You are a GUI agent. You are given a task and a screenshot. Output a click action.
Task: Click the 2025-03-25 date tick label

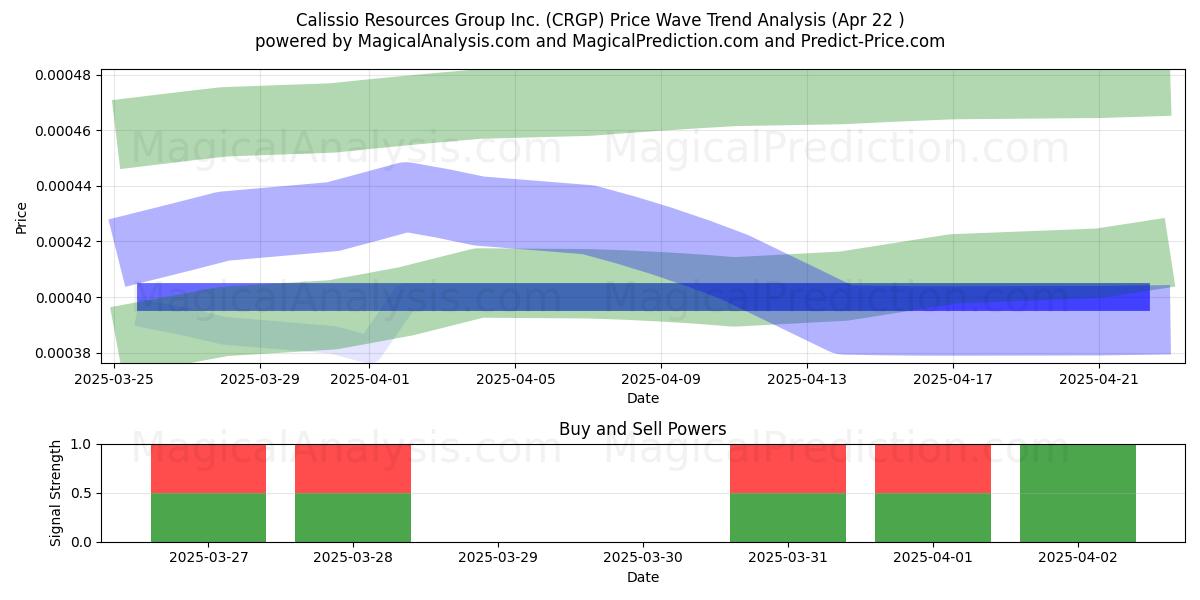(114, 379)
